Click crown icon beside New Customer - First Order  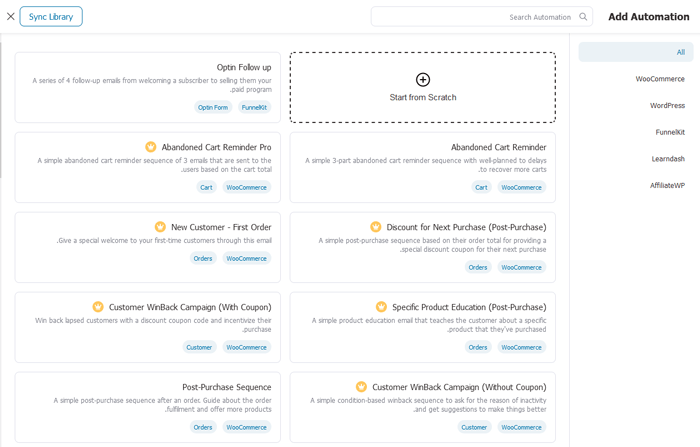[x=160, y=227]
